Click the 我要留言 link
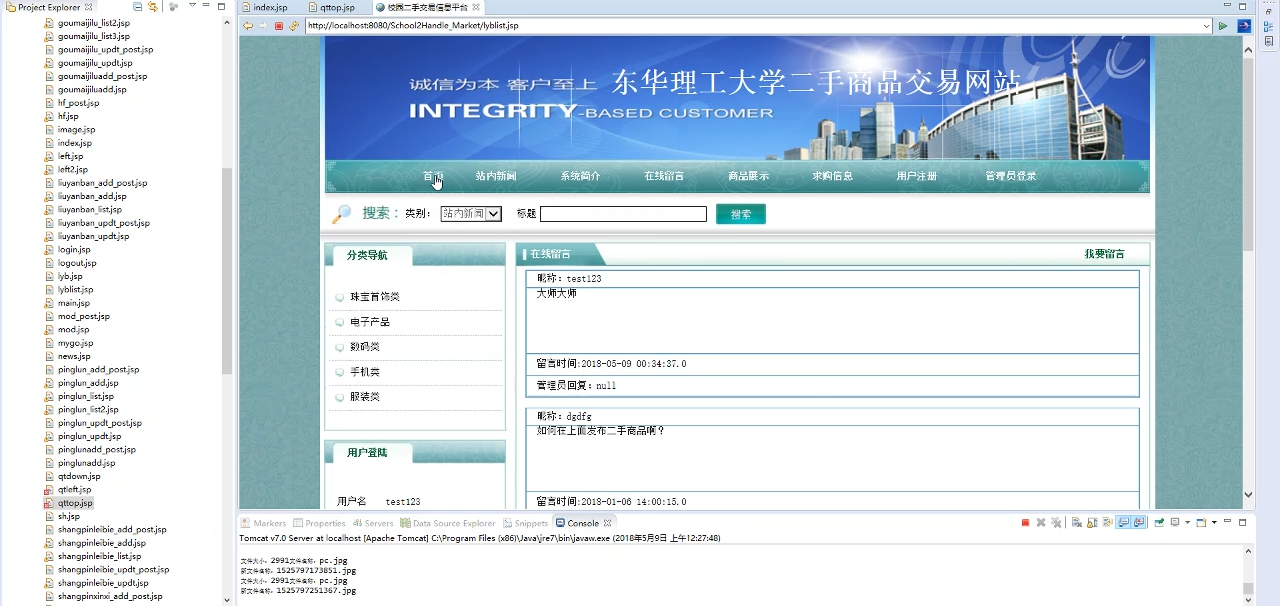The image size is (1280, 606). point(1104,254)
